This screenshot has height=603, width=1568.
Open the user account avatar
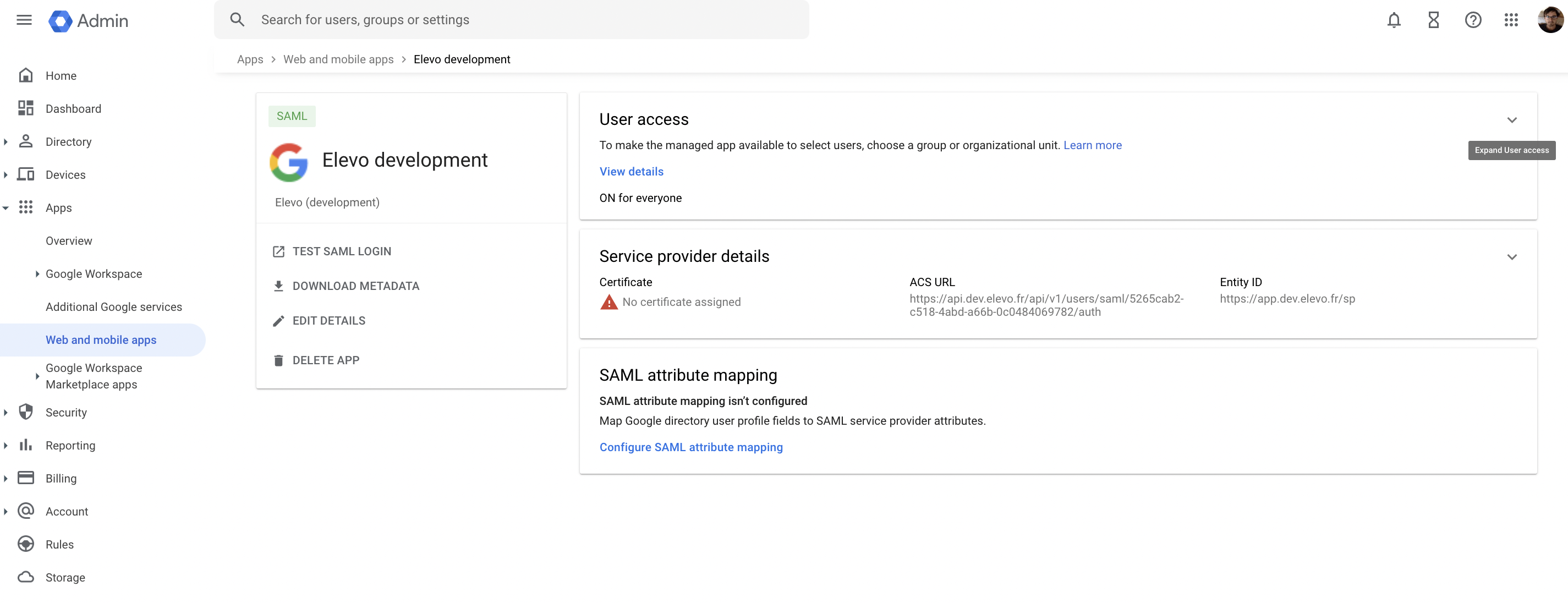coord(1550,20)
